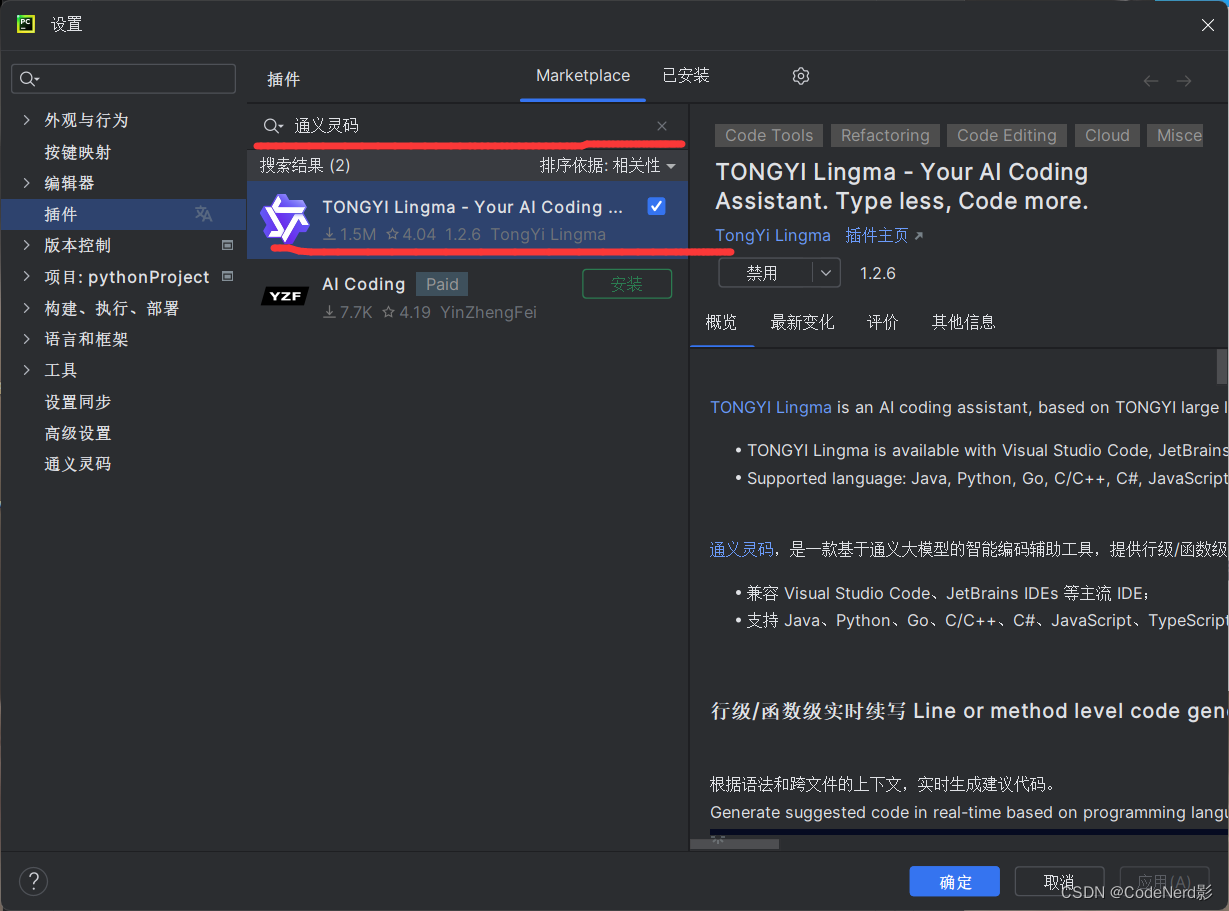Expand the 外观与行为 tree node
This screenshot has width=1229, height=911.
(26, 120)
